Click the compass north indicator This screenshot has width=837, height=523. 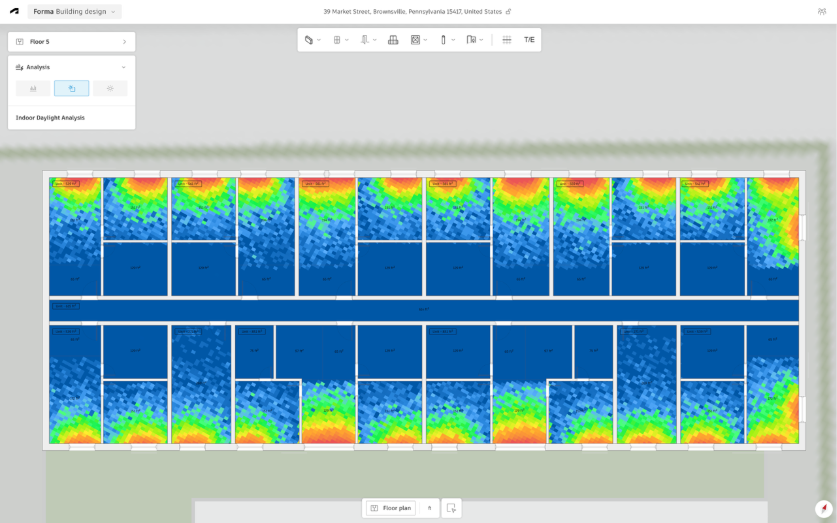coord(823,508)
